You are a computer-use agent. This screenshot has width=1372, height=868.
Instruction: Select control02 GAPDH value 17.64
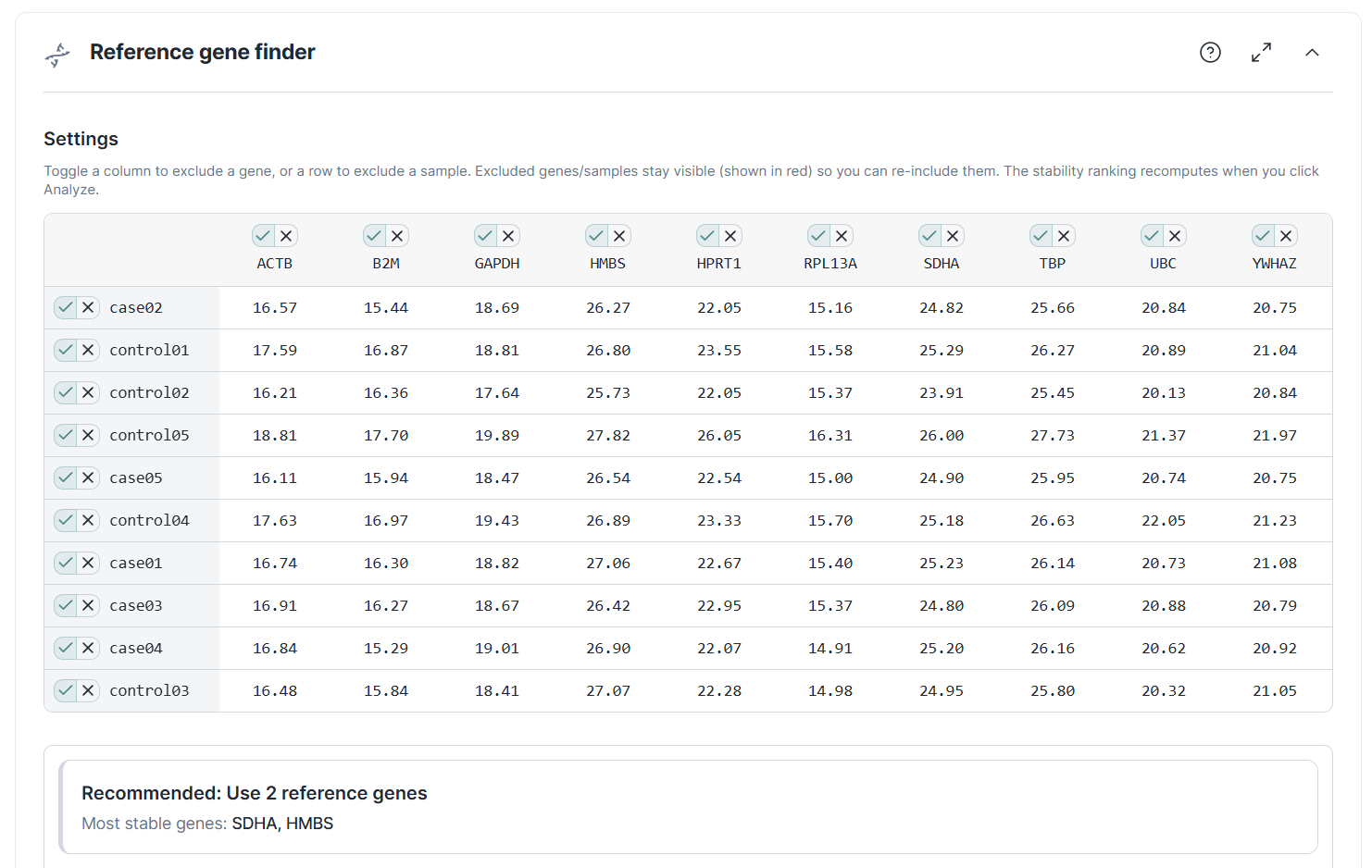pos(497,392)
